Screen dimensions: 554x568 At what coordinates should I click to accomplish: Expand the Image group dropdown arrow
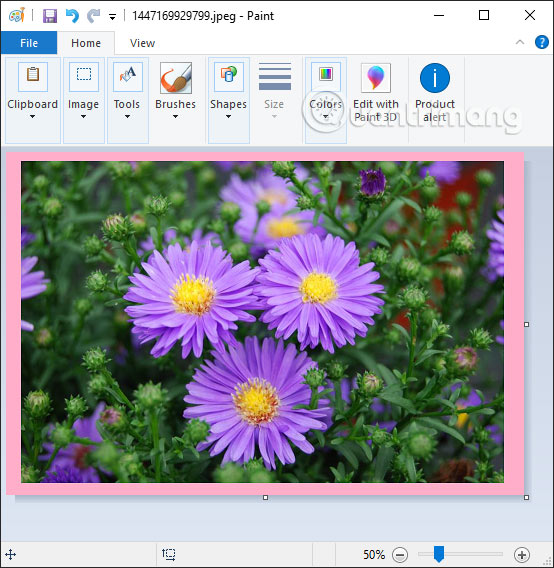click(x=83, y=117)
